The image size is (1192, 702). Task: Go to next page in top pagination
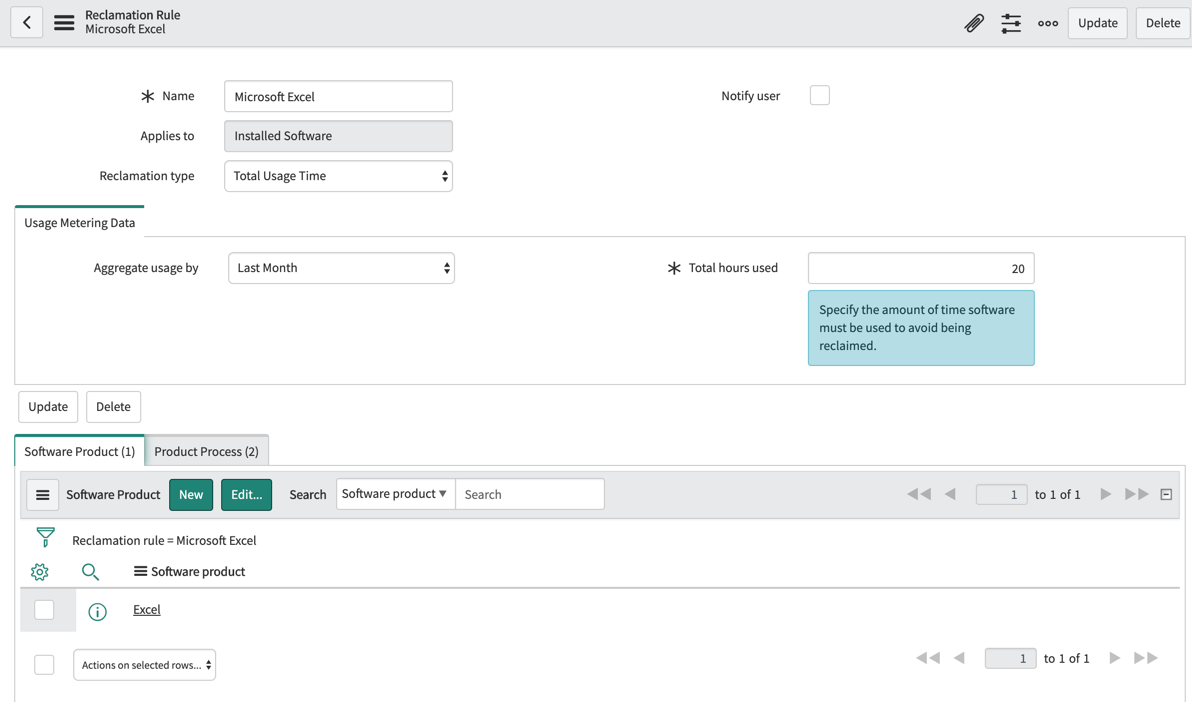click(1105, 494)
